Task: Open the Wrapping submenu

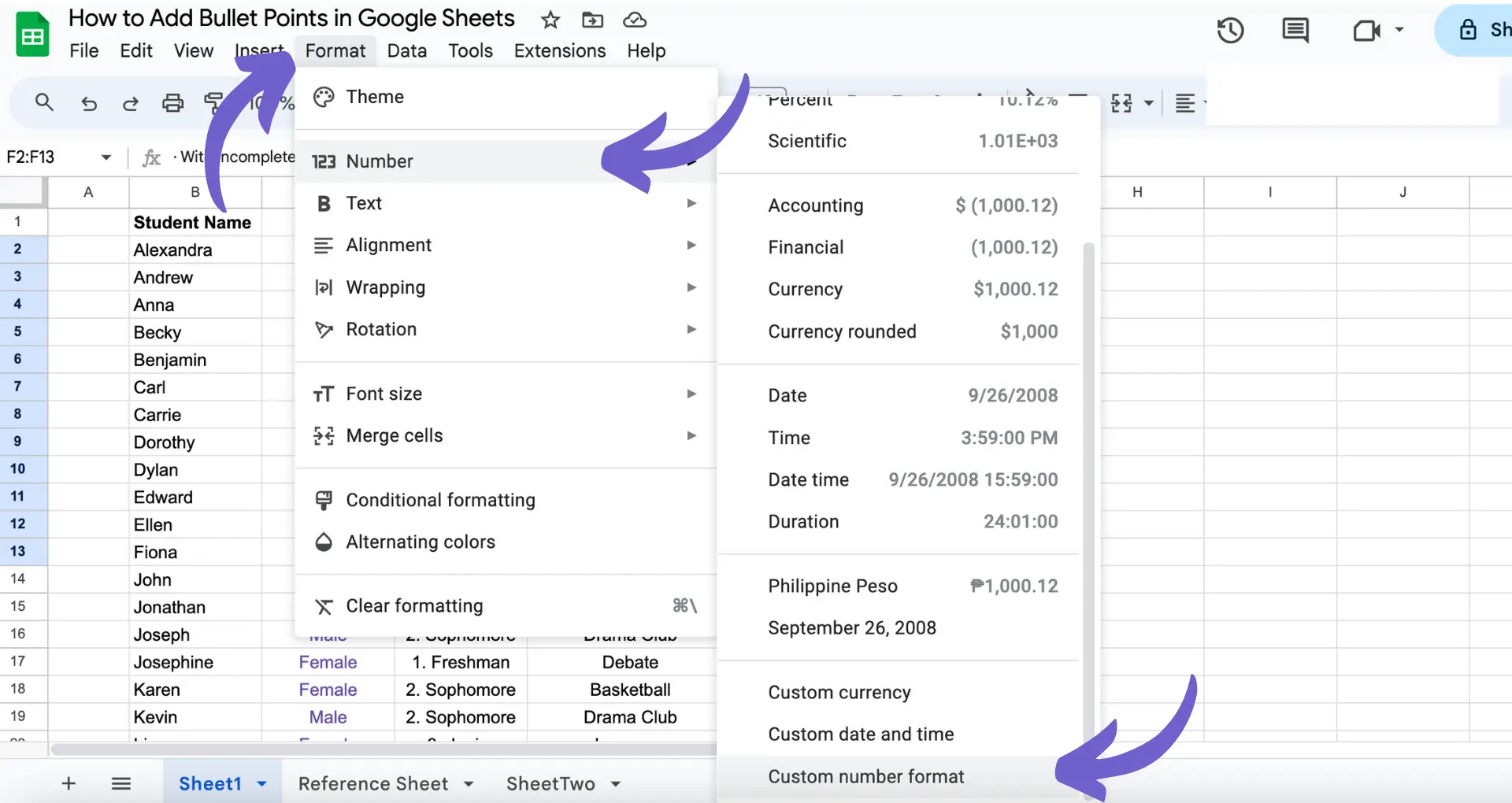Action: click(x=506, y=287)
